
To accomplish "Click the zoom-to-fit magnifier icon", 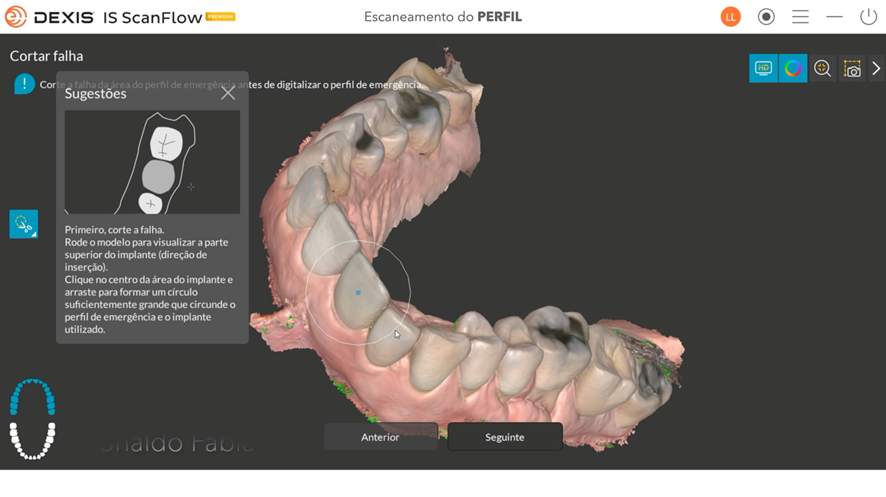I will point(823,68).
